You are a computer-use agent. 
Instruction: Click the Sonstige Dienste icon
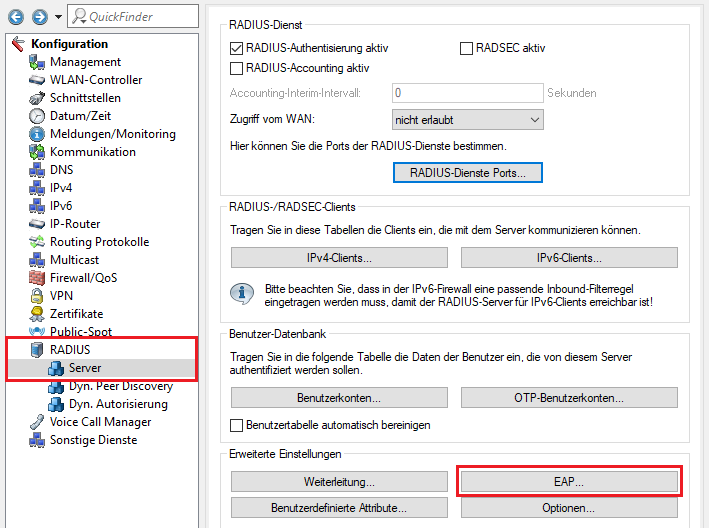click(x=37, y=440)
